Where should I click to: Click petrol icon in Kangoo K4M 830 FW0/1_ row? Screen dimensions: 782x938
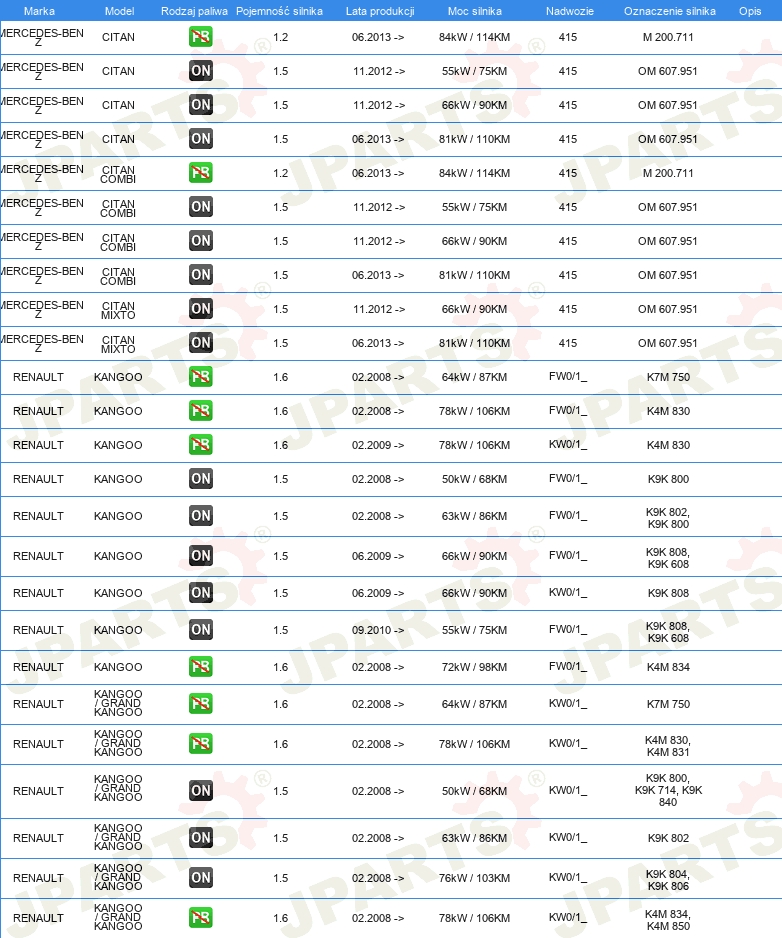point(200,412)
